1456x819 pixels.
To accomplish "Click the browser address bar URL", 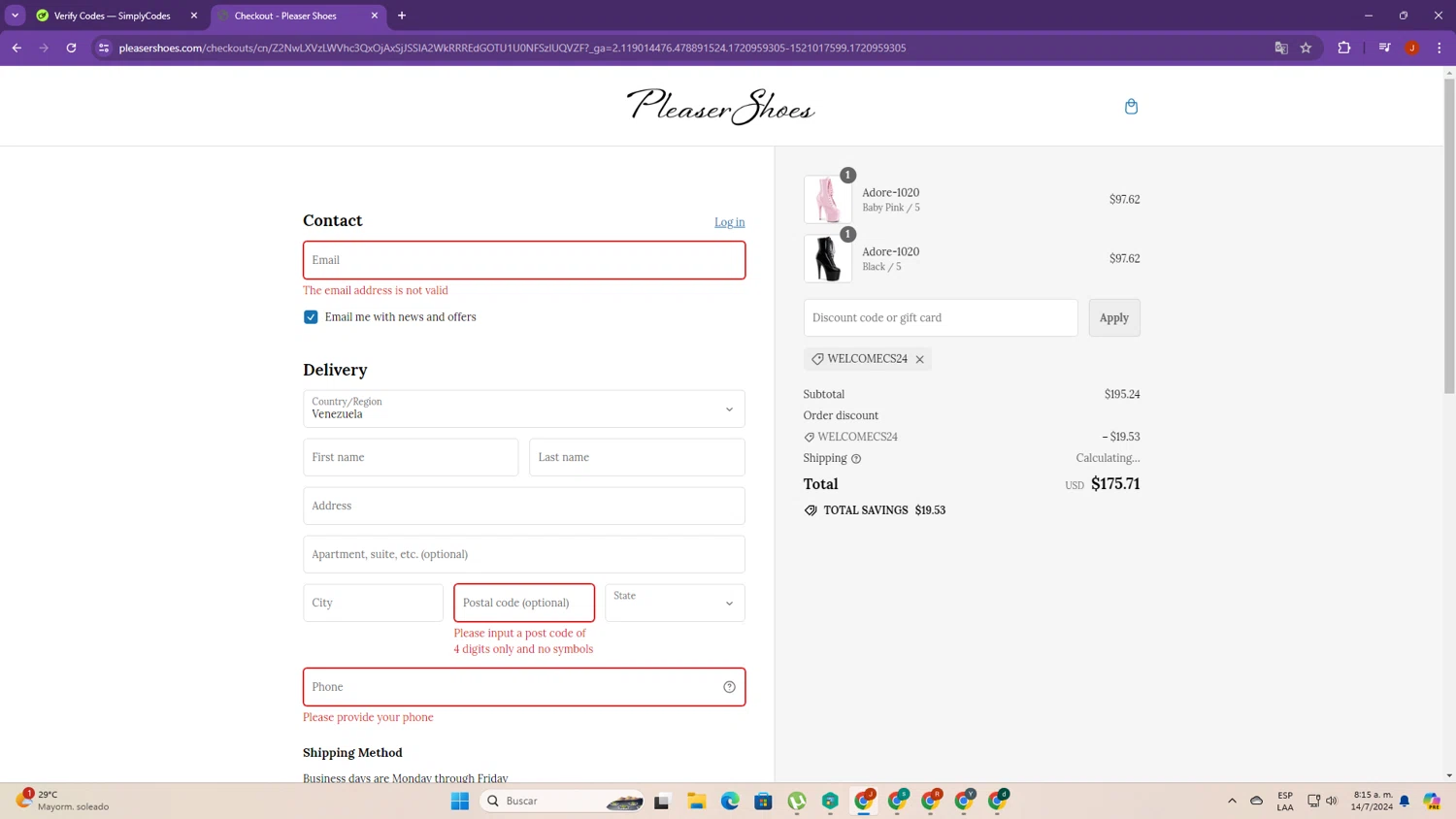I will (513, 48).
